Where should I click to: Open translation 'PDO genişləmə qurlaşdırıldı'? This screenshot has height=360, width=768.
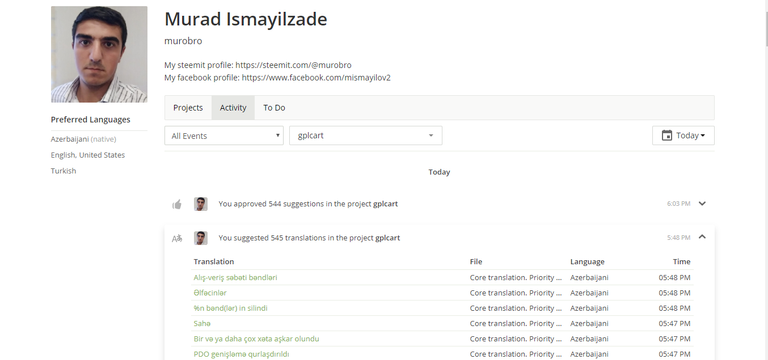click(x=241, y=354)
